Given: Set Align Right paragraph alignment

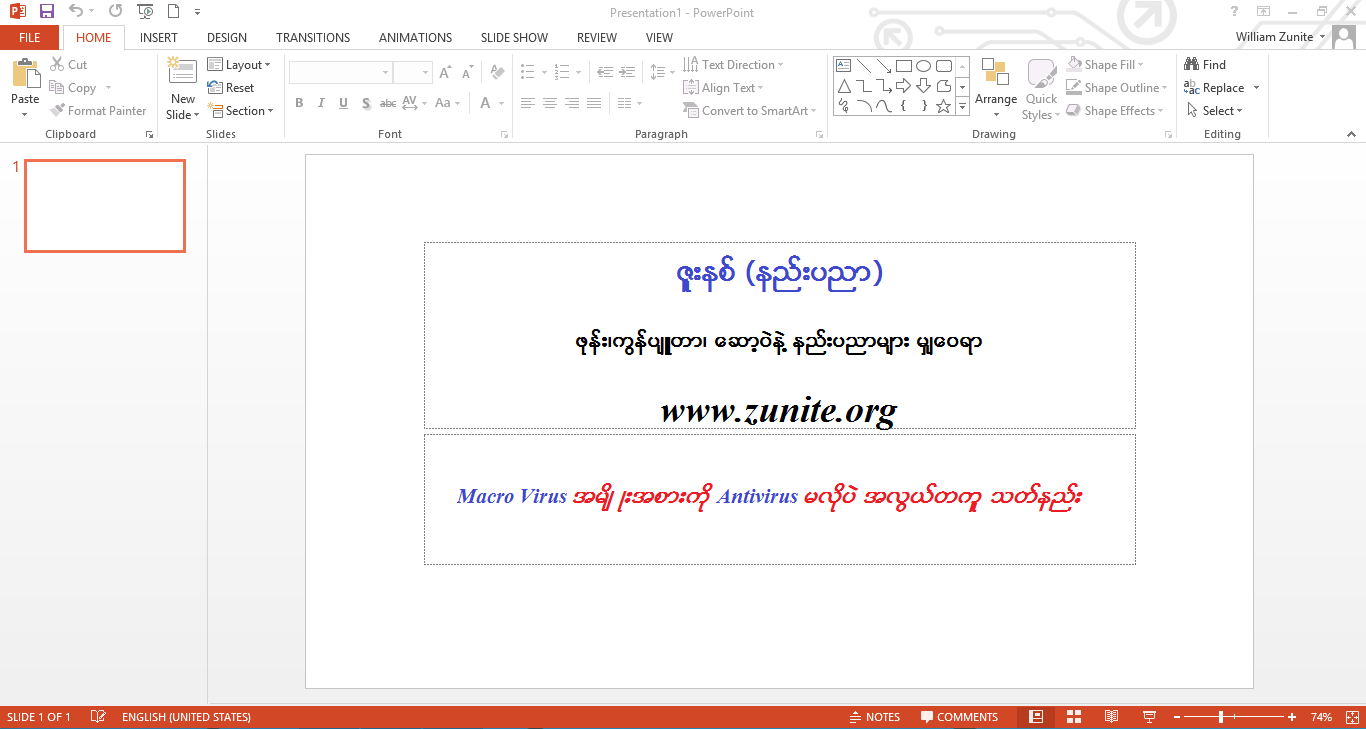Looking at the screenshot, I should click(x=572, y=103).
